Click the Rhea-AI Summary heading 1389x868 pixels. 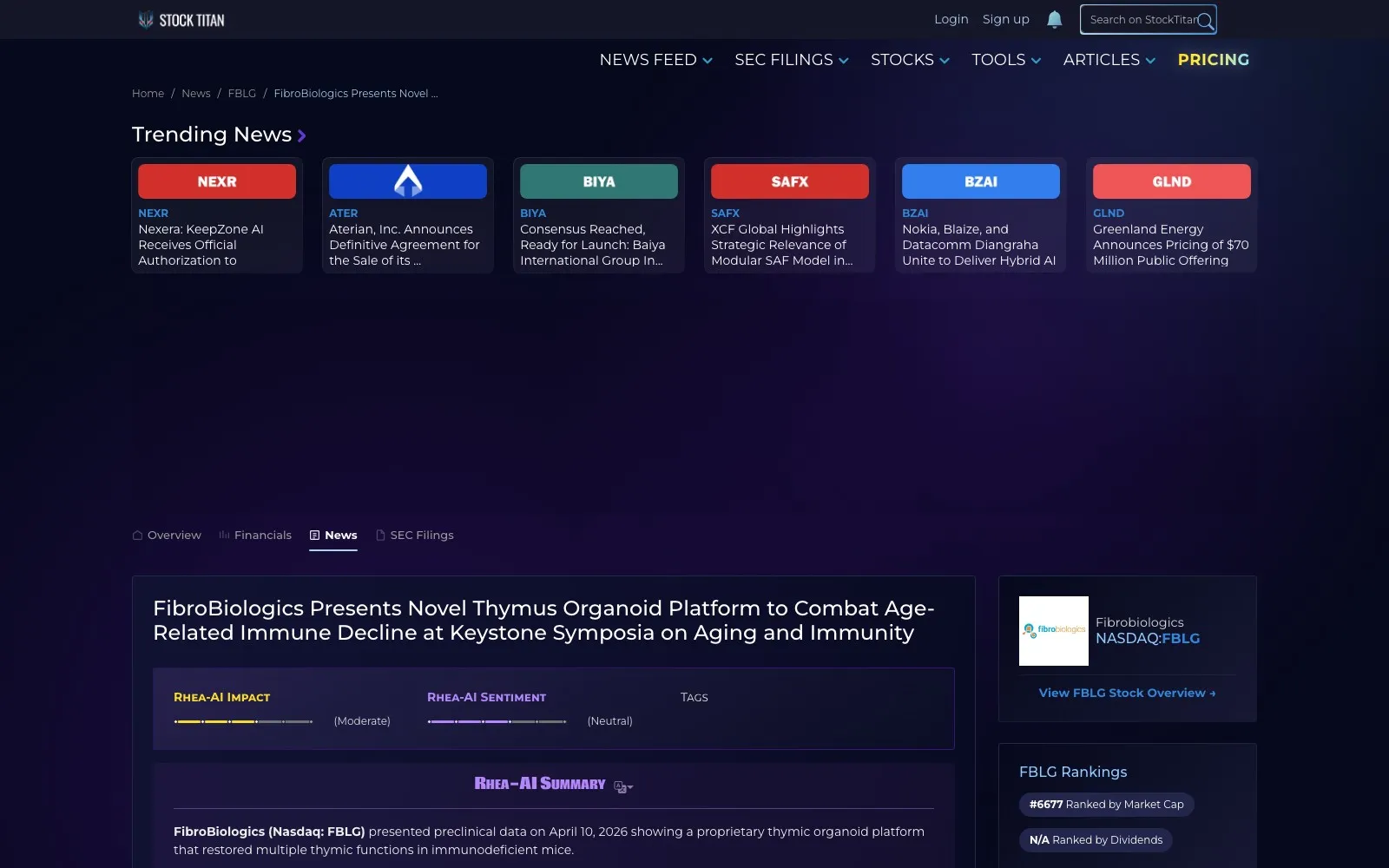[x=540, y=783]
